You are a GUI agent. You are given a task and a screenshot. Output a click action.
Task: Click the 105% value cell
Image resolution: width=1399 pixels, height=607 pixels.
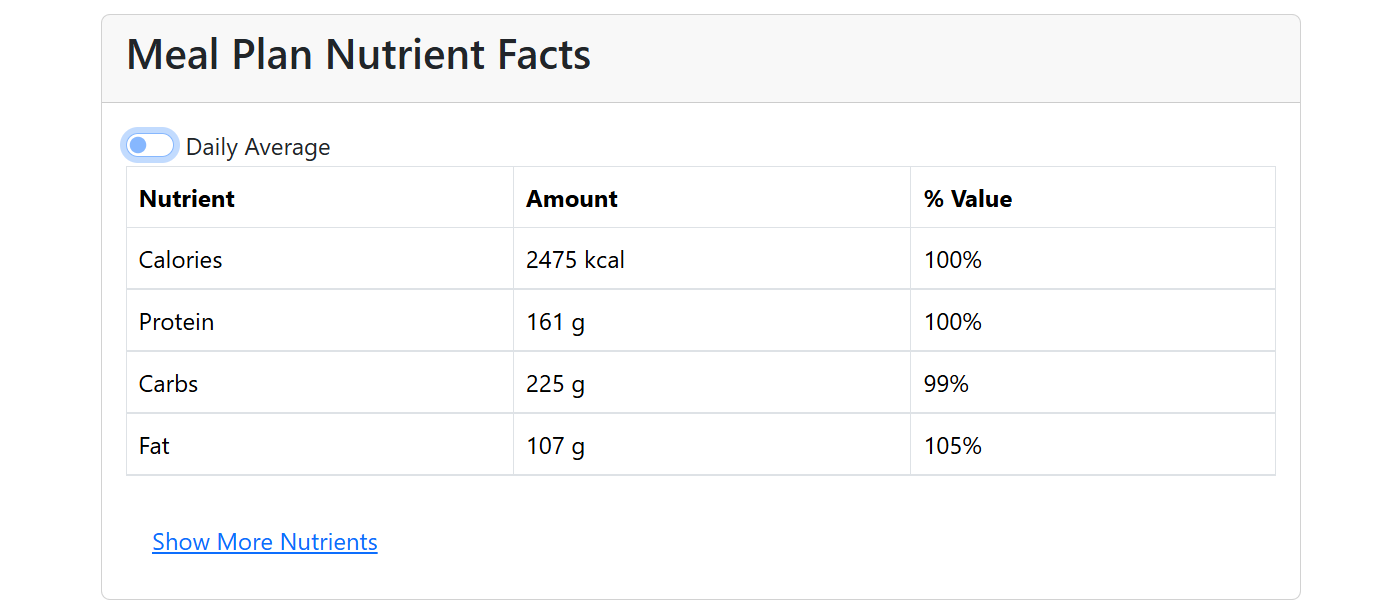point(953,446)
